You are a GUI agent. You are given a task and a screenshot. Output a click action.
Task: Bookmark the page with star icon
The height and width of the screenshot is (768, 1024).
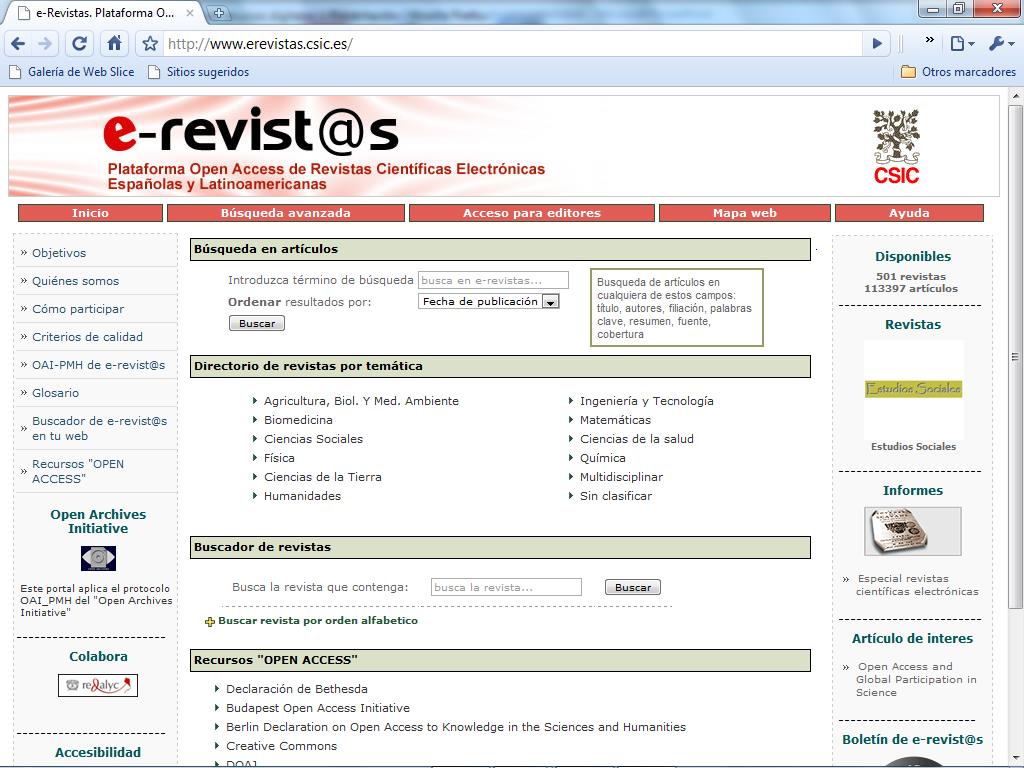click(150, 44)
